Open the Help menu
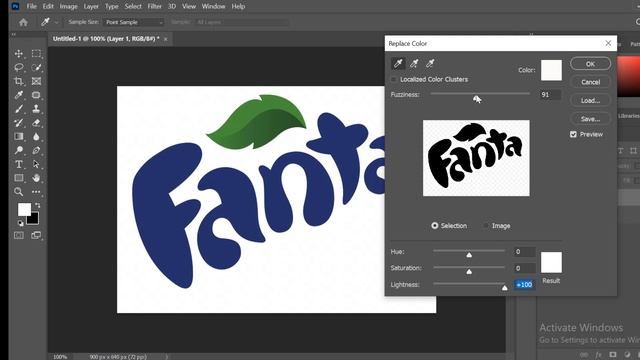 (x=238, y=6)
